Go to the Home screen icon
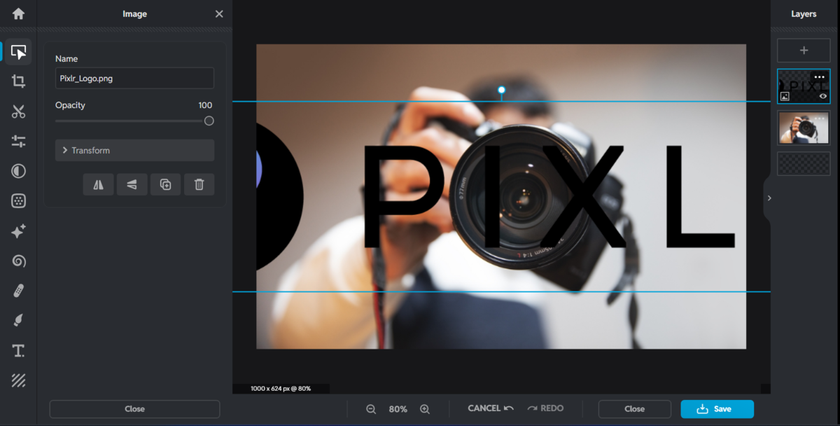This screenshot has height=426, width=840. (x=18, y=13)
